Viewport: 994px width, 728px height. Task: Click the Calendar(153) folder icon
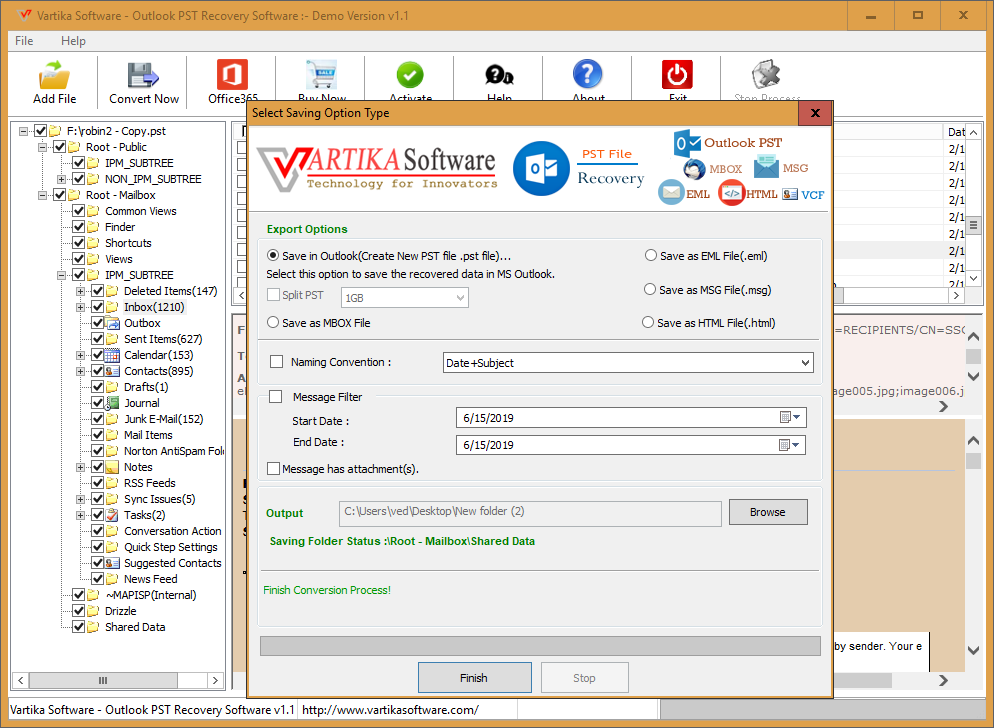112,355
